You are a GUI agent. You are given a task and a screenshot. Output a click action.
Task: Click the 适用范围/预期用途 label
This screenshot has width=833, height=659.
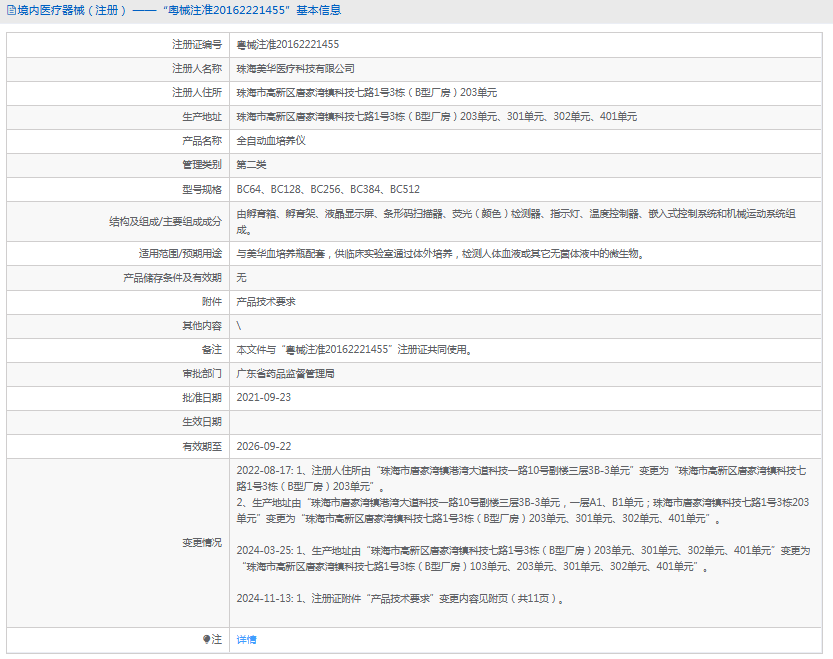pyautogui.click(x=180, y=254)
